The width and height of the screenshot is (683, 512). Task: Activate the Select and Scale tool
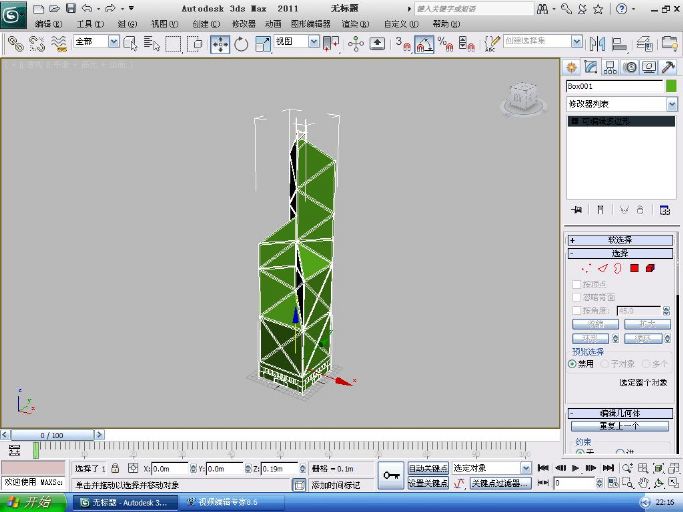(x=263, y=44)
